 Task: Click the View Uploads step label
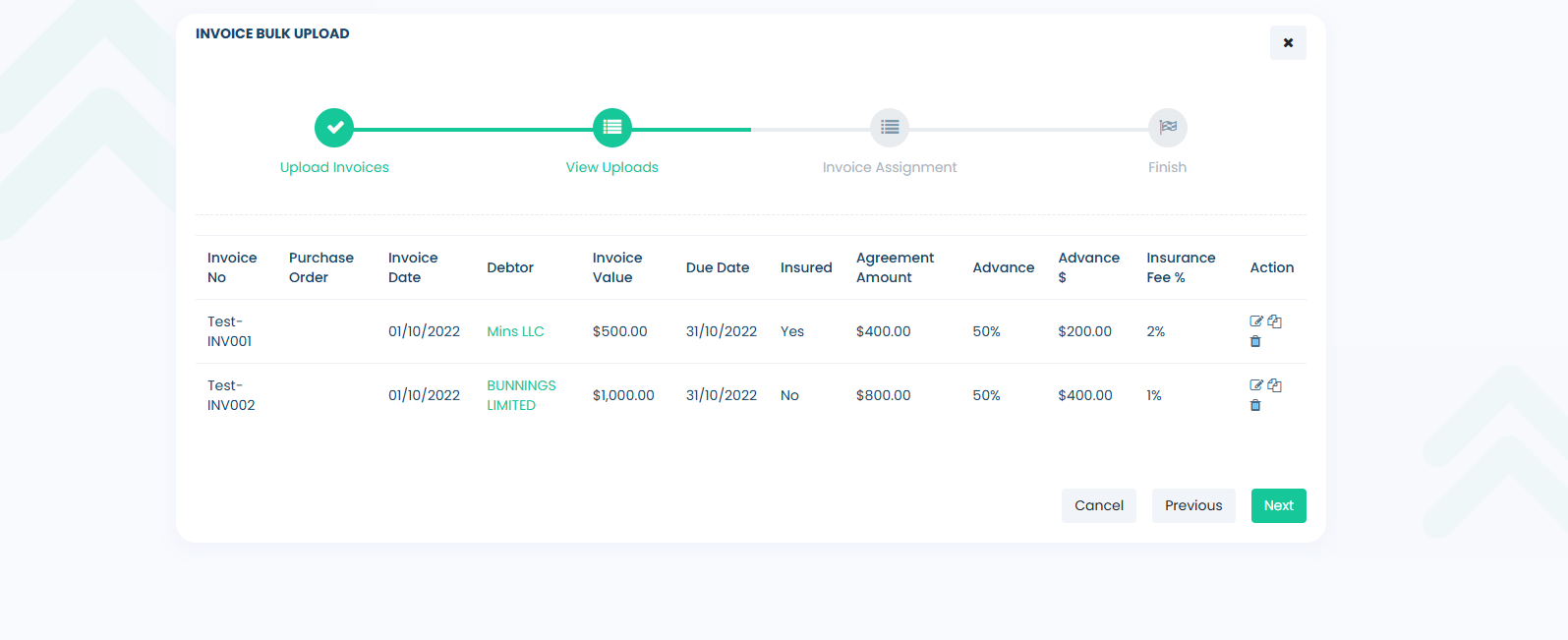[x=612, y=167]
